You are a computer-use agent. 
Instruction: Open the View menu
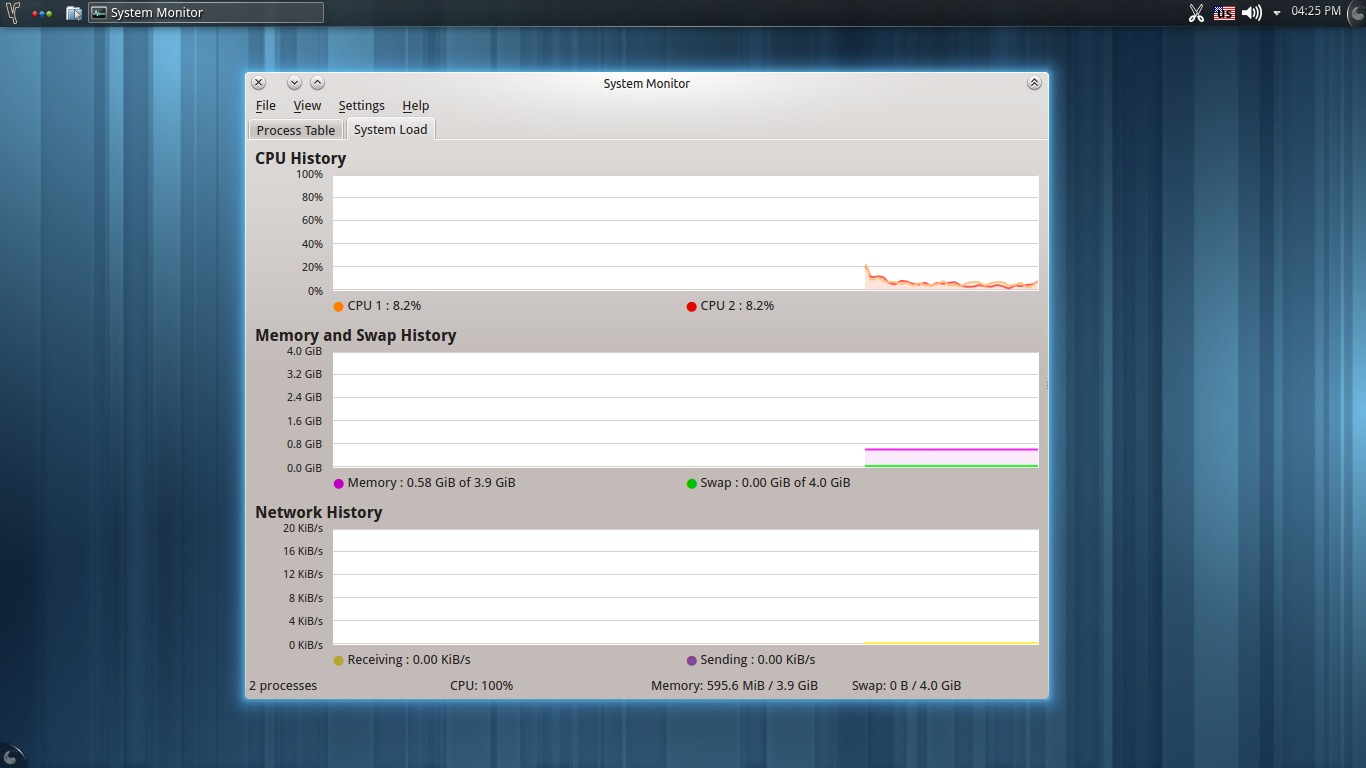[x=307, y=106]
